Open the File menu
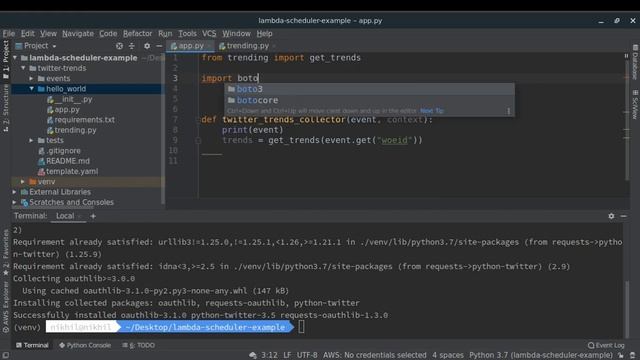 (9, 33)
